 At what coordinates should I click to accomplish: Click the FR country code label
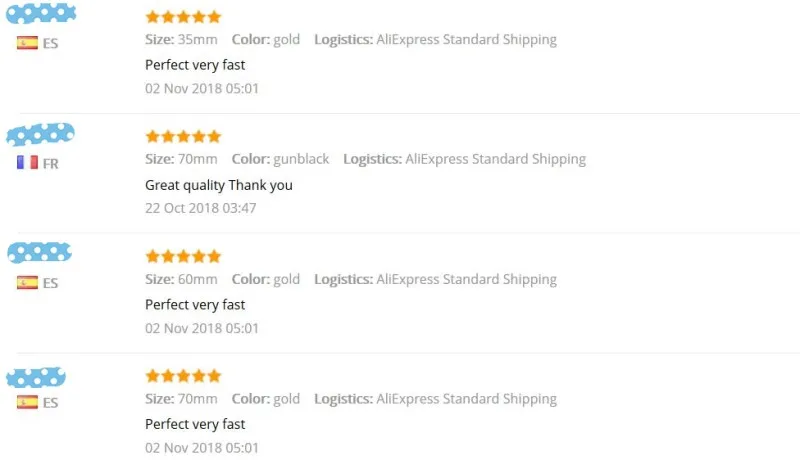[x=51, y=164]
